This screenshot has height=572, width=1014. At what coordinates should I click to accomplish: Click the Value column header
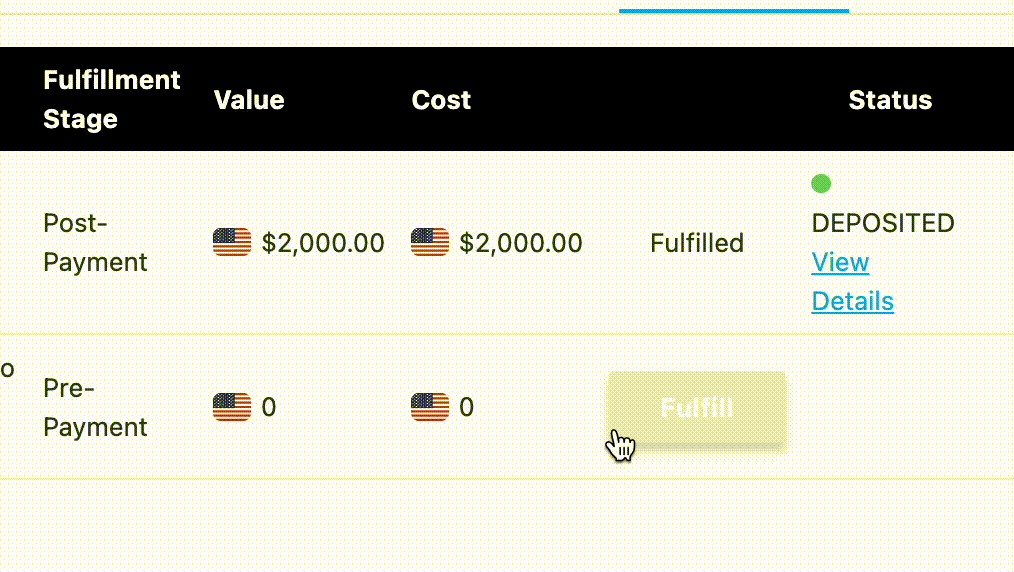tap(249, 100)
